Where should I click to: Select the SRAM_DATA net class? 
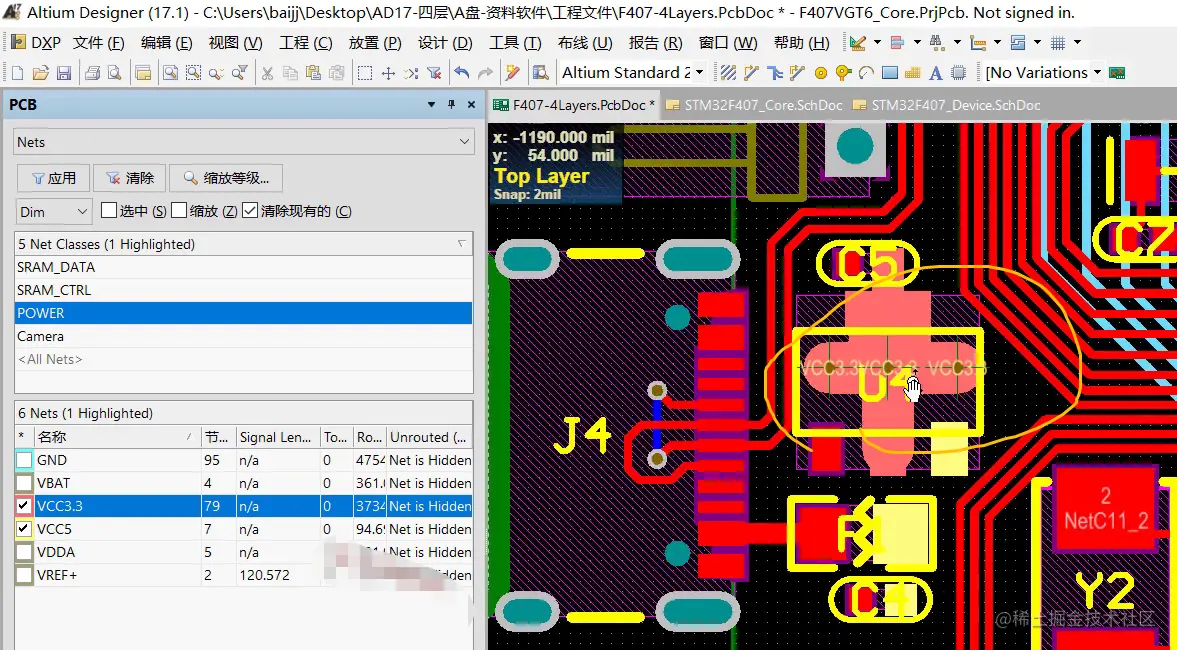244,267
